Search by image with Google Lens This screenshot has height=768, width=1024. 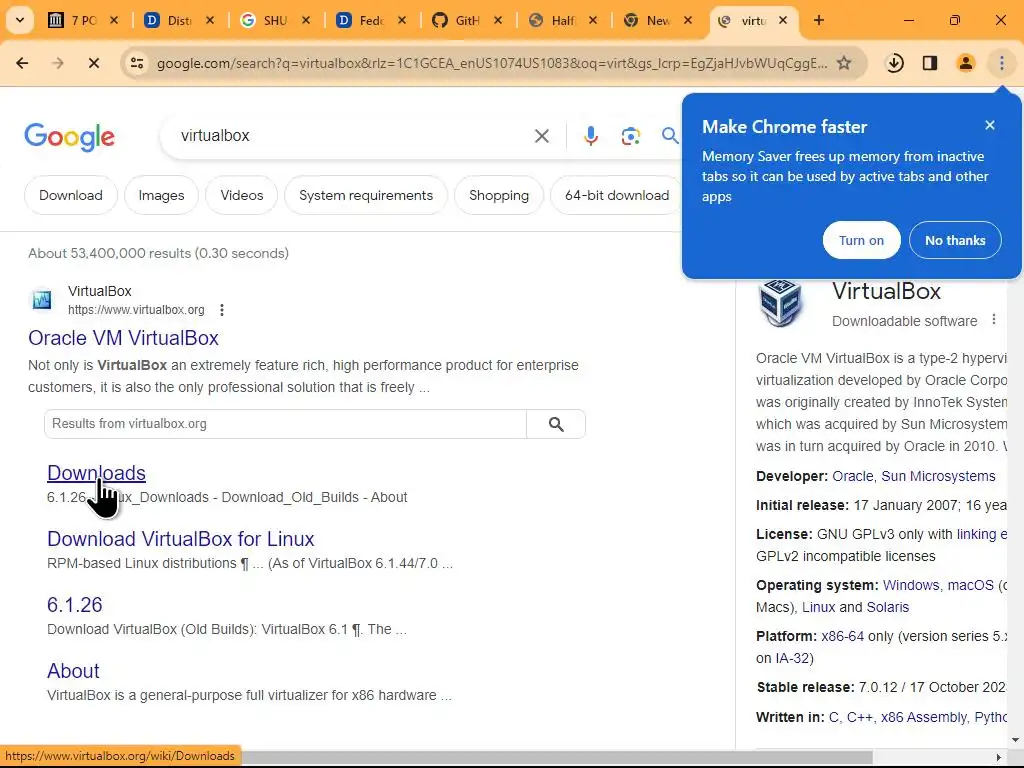pos(630,136)
